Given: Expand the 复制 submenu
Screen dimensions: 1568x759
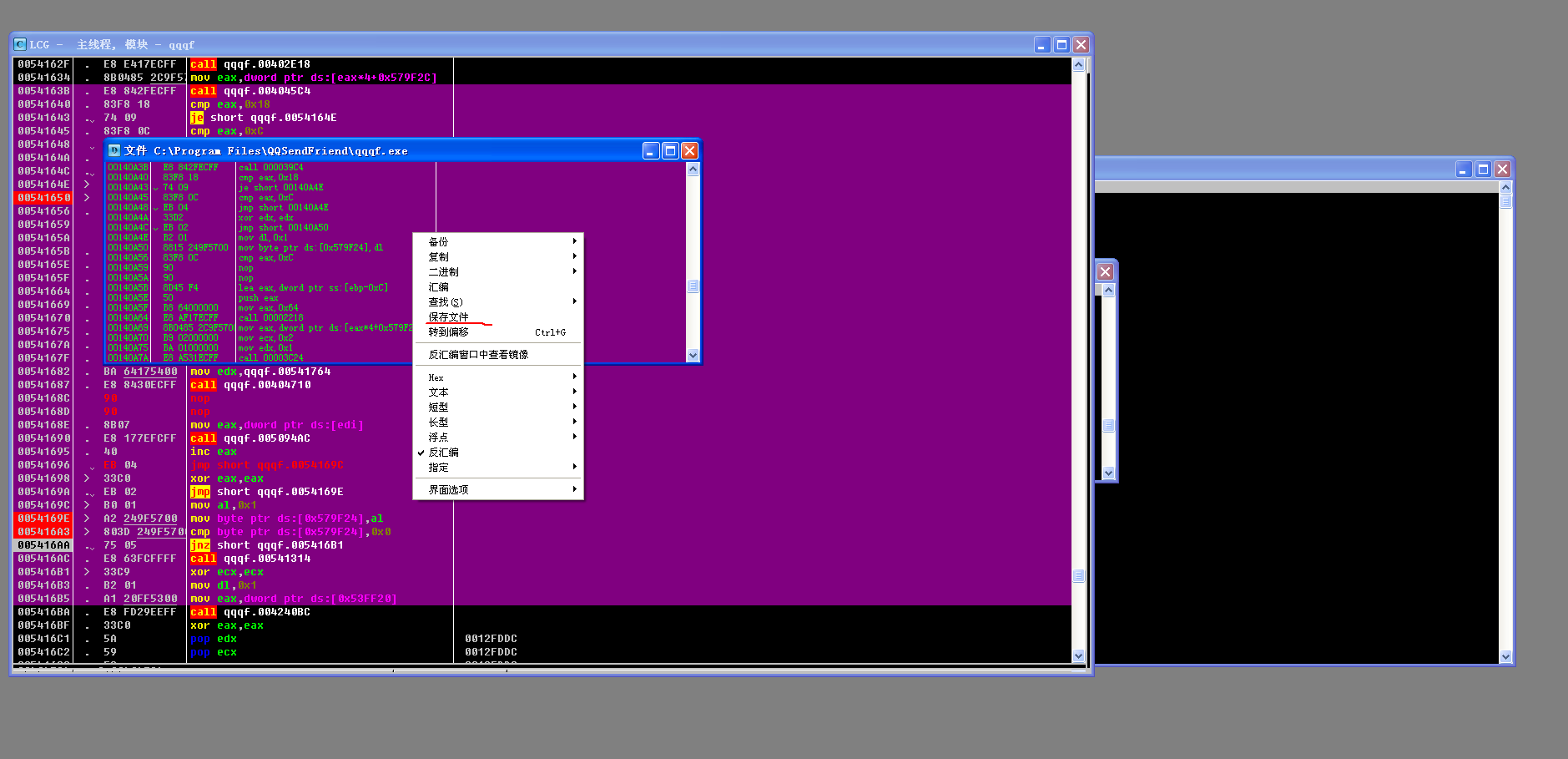Looking at the screenshot, I should pyautogui.click(x=498, y=257).
